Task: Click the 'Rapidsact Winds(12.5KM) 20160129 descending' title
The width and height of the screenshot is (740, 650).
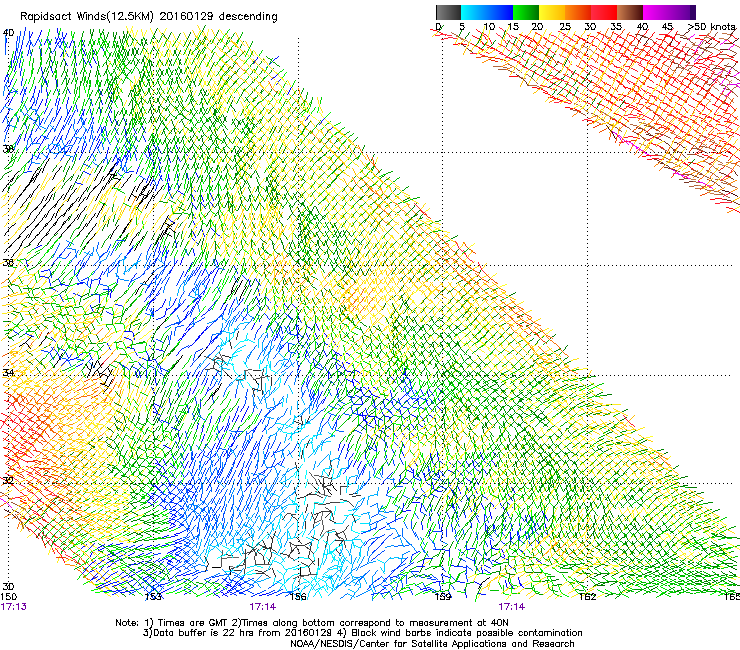Action: (x=149, y=17)
